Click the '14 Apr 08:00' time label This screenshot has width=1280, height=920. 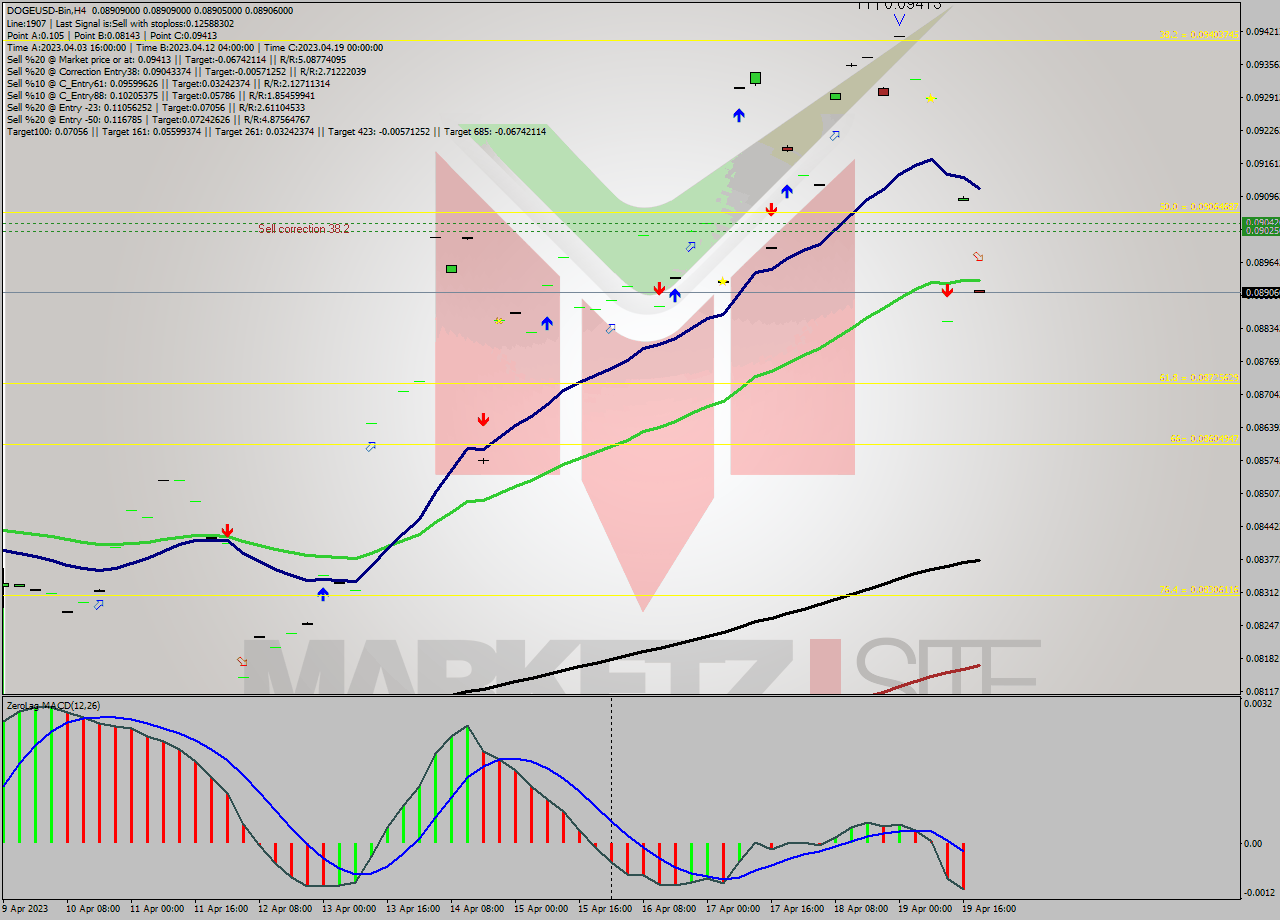click(477, 909)
